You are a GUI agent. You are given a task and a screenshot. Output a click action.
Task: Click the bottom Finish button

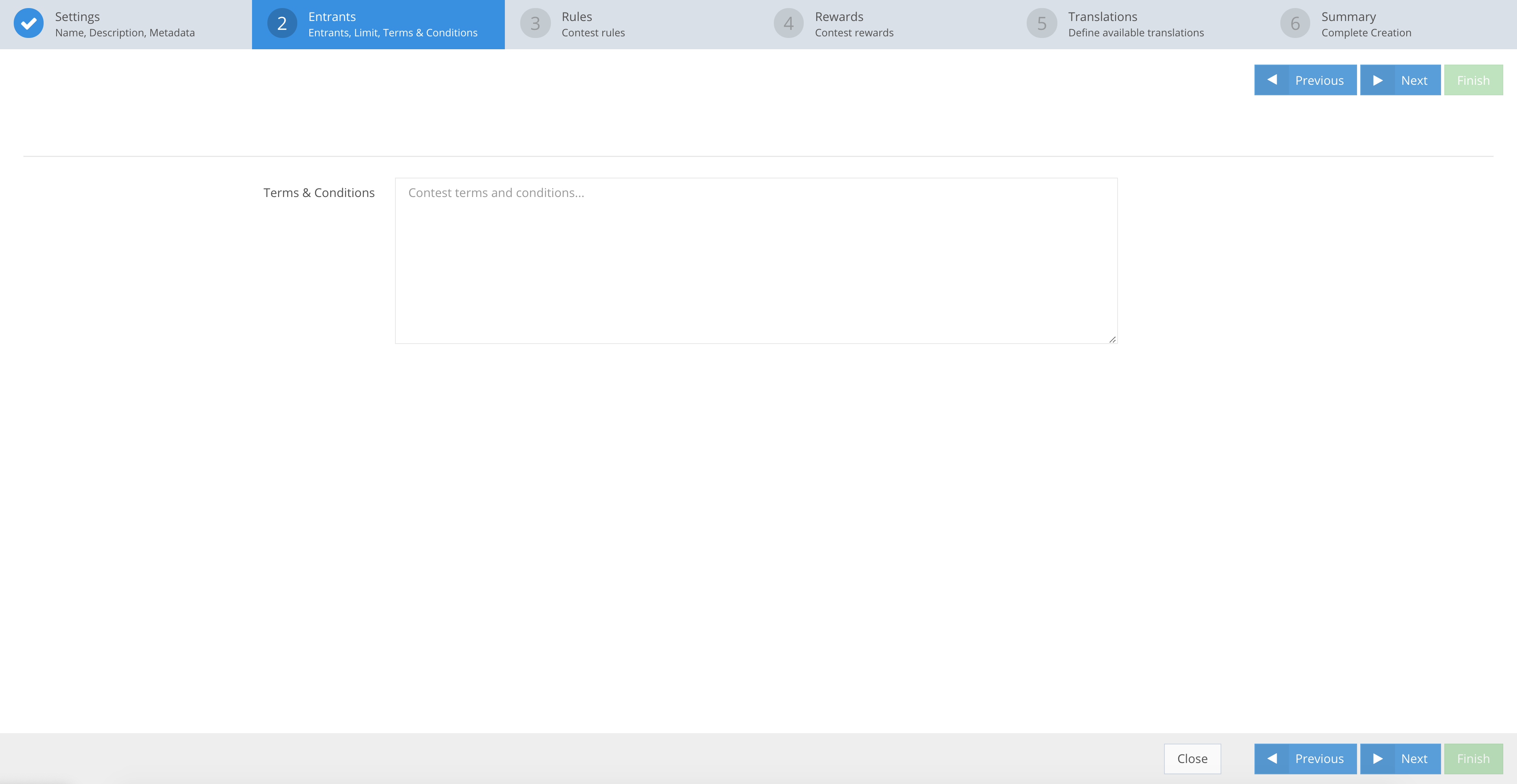point(1473,759)
